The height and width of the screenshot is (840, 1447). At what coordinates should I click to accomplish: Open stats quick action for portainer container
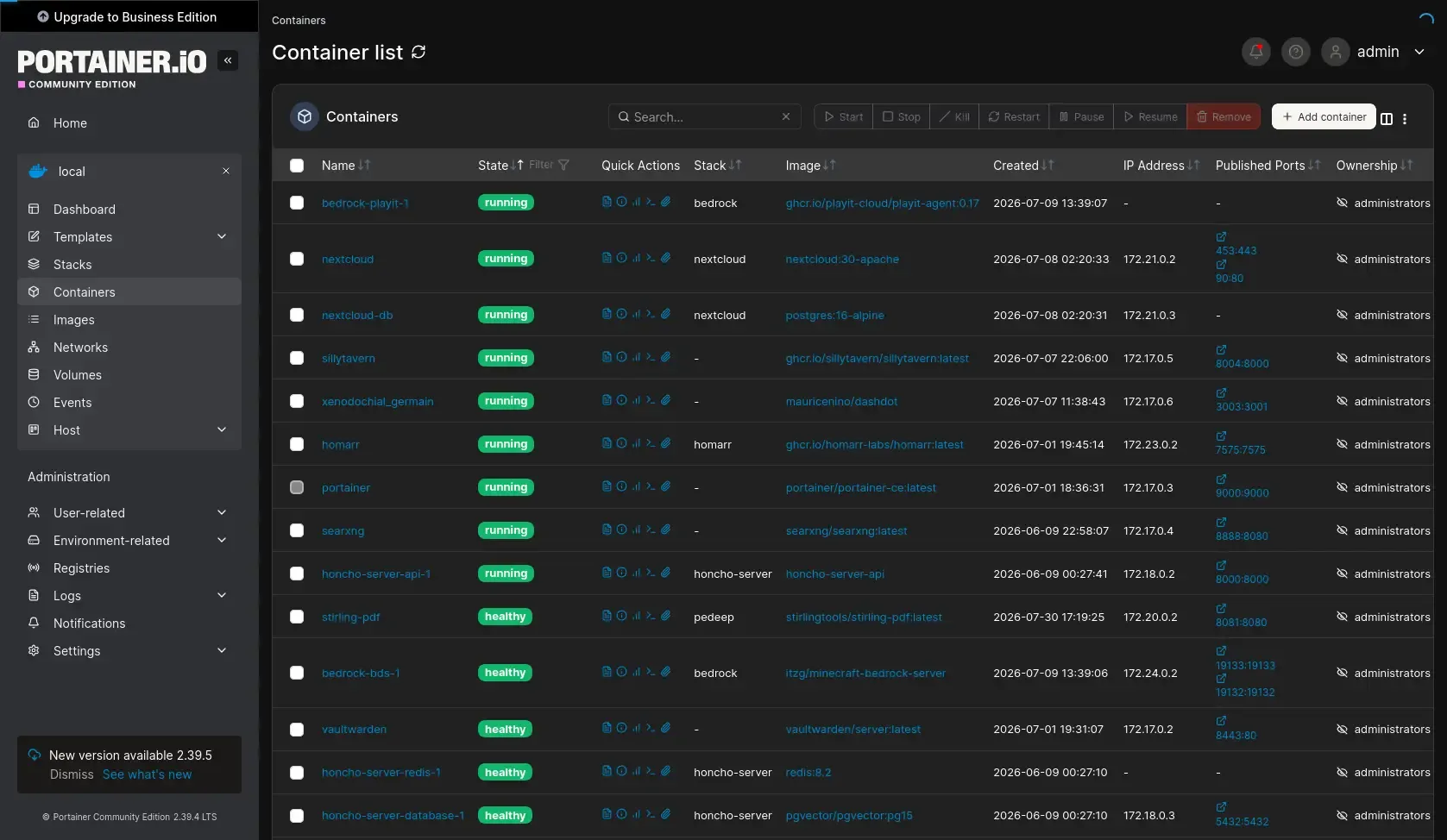(x=636, y=486)
